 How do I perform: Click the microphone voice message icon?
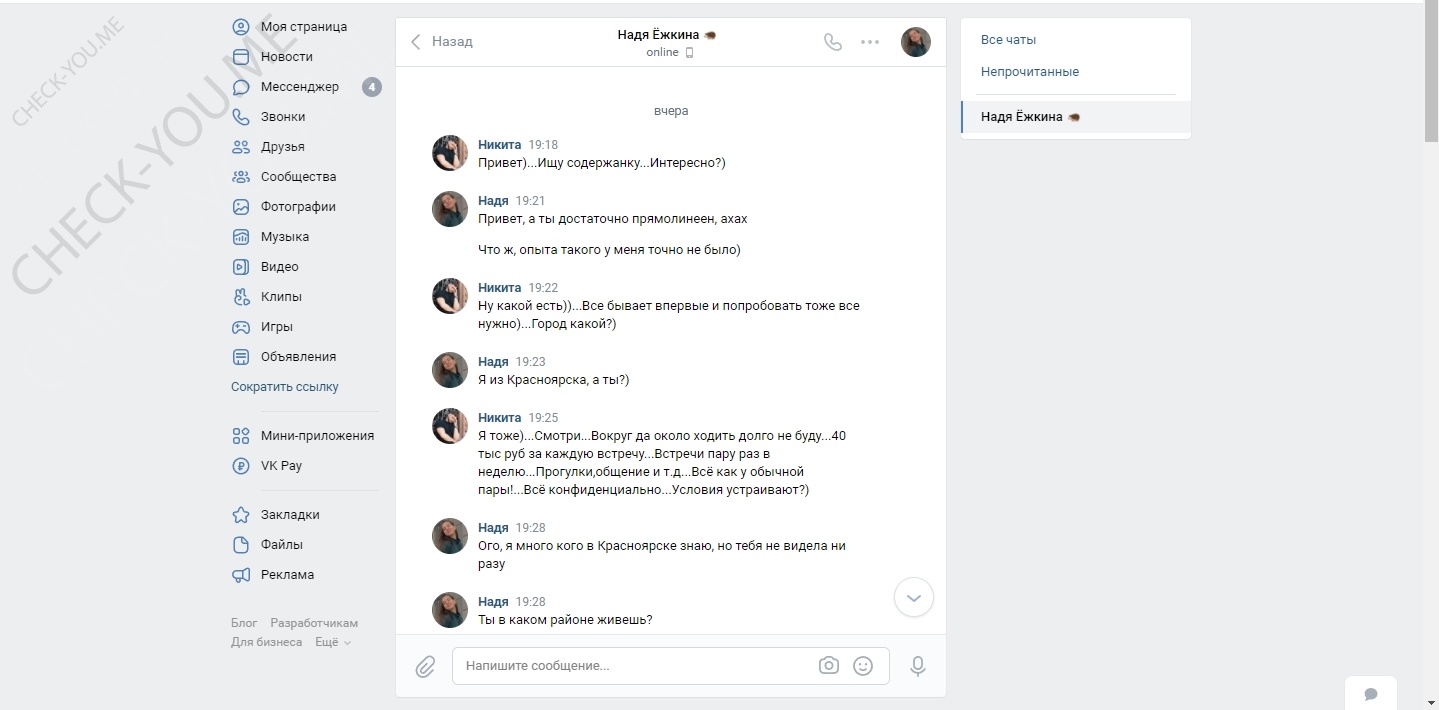pyautogui.click(x=917, y=666)
